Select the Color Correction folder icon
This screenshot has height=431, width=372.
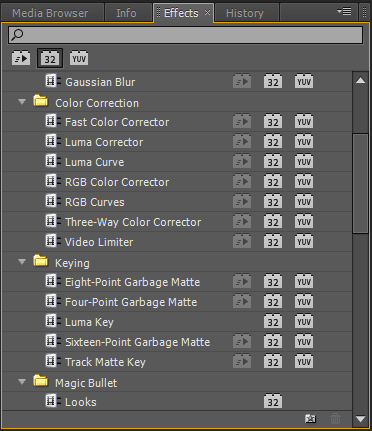click(x=41, y=101)
